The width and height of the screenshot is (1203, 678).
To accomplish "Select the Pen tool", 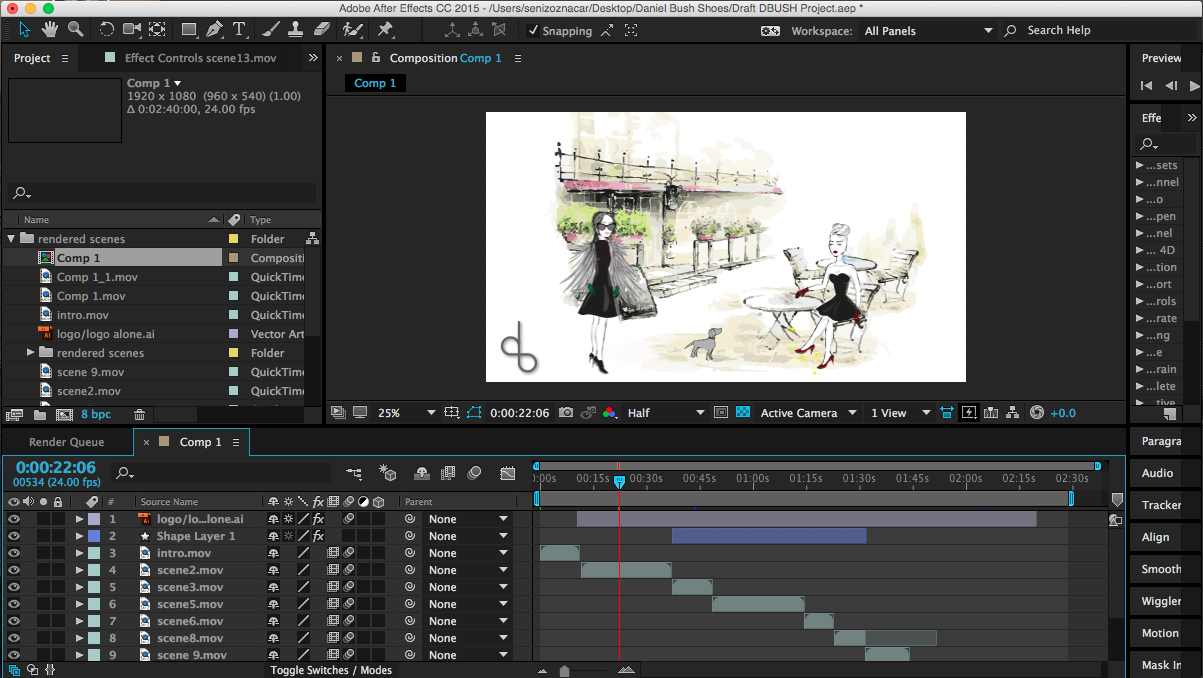I will pyautogui.click(x=215, y=29).
